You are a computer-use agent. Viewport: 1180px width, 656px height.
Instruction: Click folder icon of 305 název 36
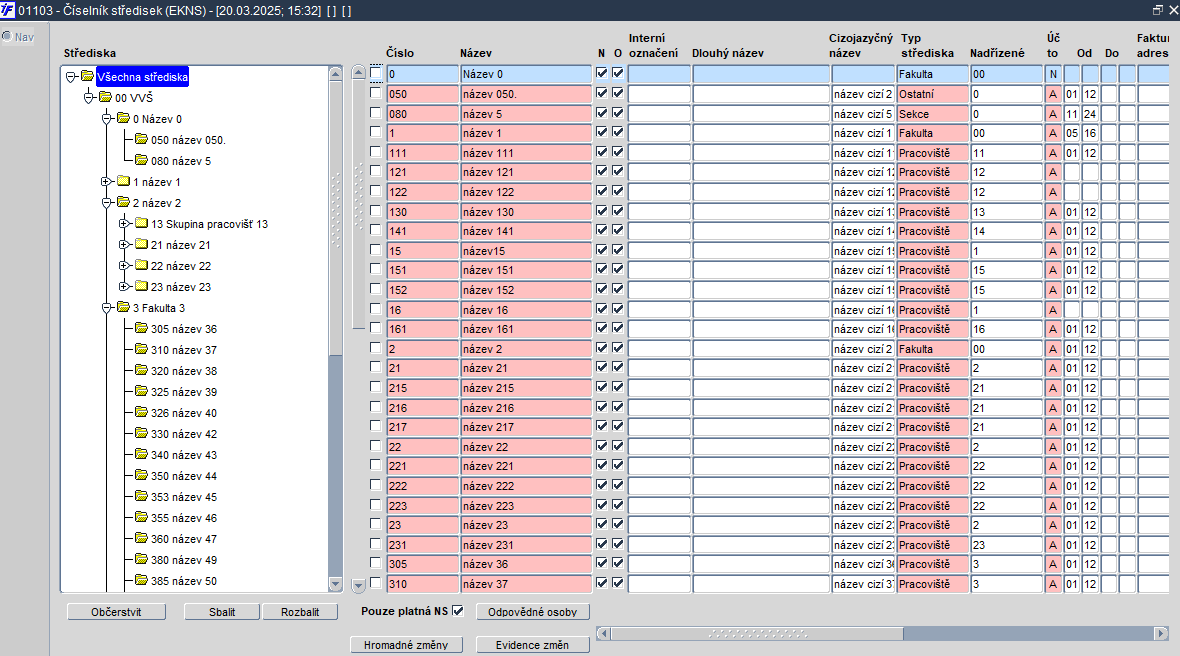pyautogui.click(x=141, y=329)
